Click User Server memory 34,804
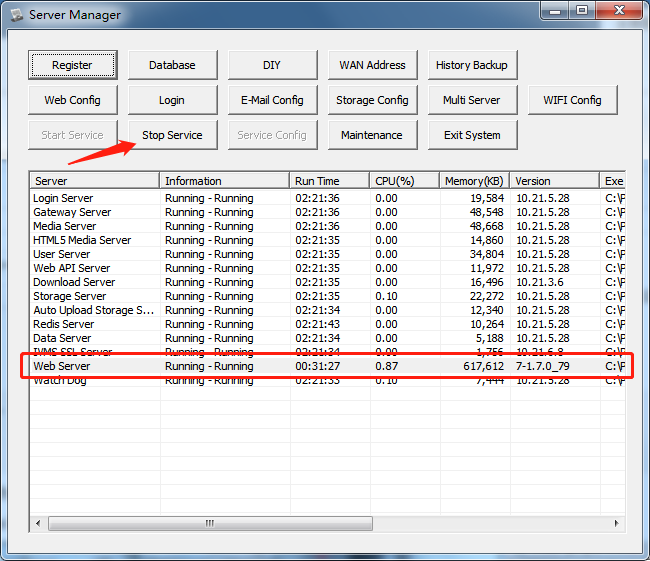The width and height of the screenshot is (650, 561). point(487,254)
